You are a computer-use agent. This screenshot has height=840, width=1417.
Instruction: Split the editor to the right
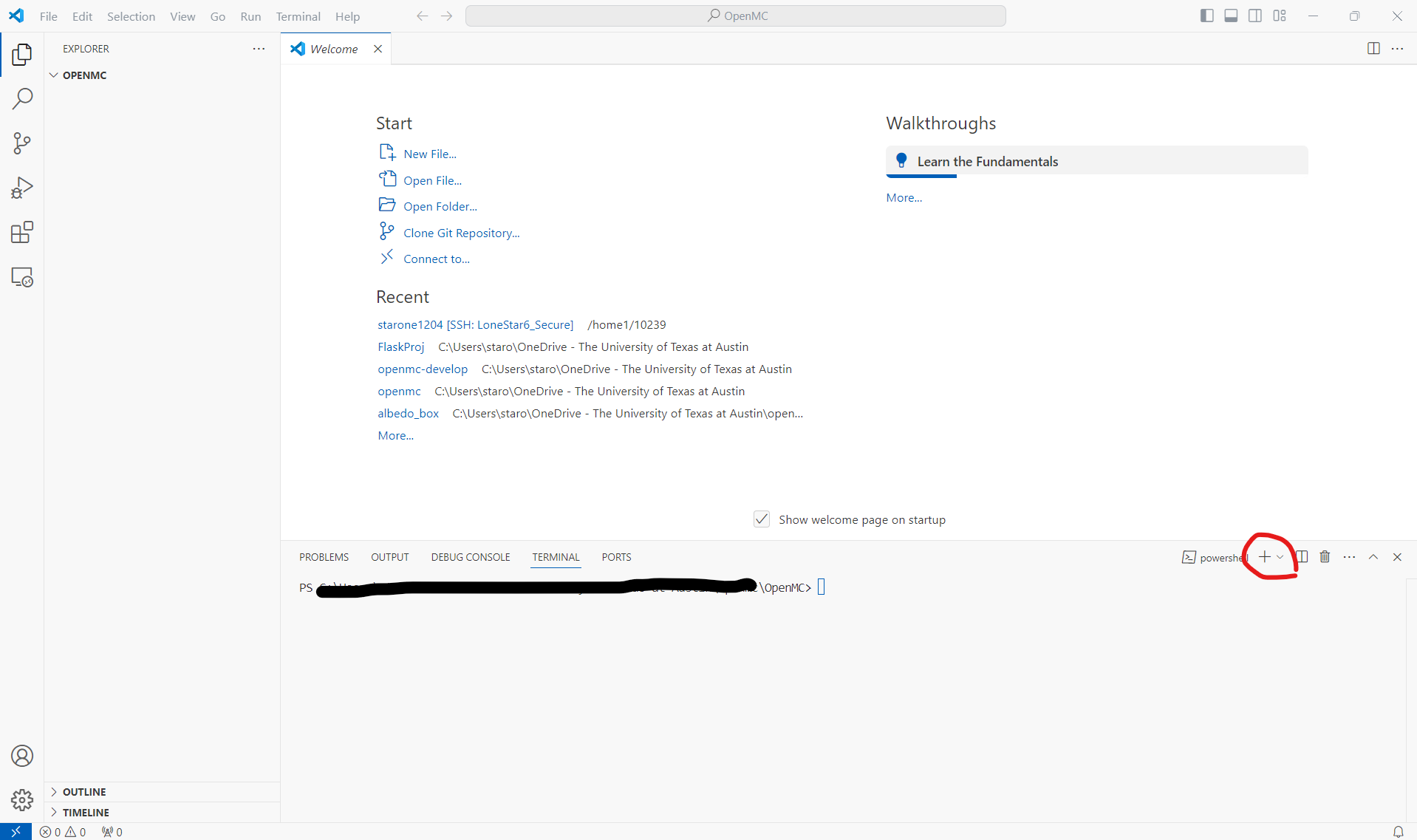[1373, 49]
